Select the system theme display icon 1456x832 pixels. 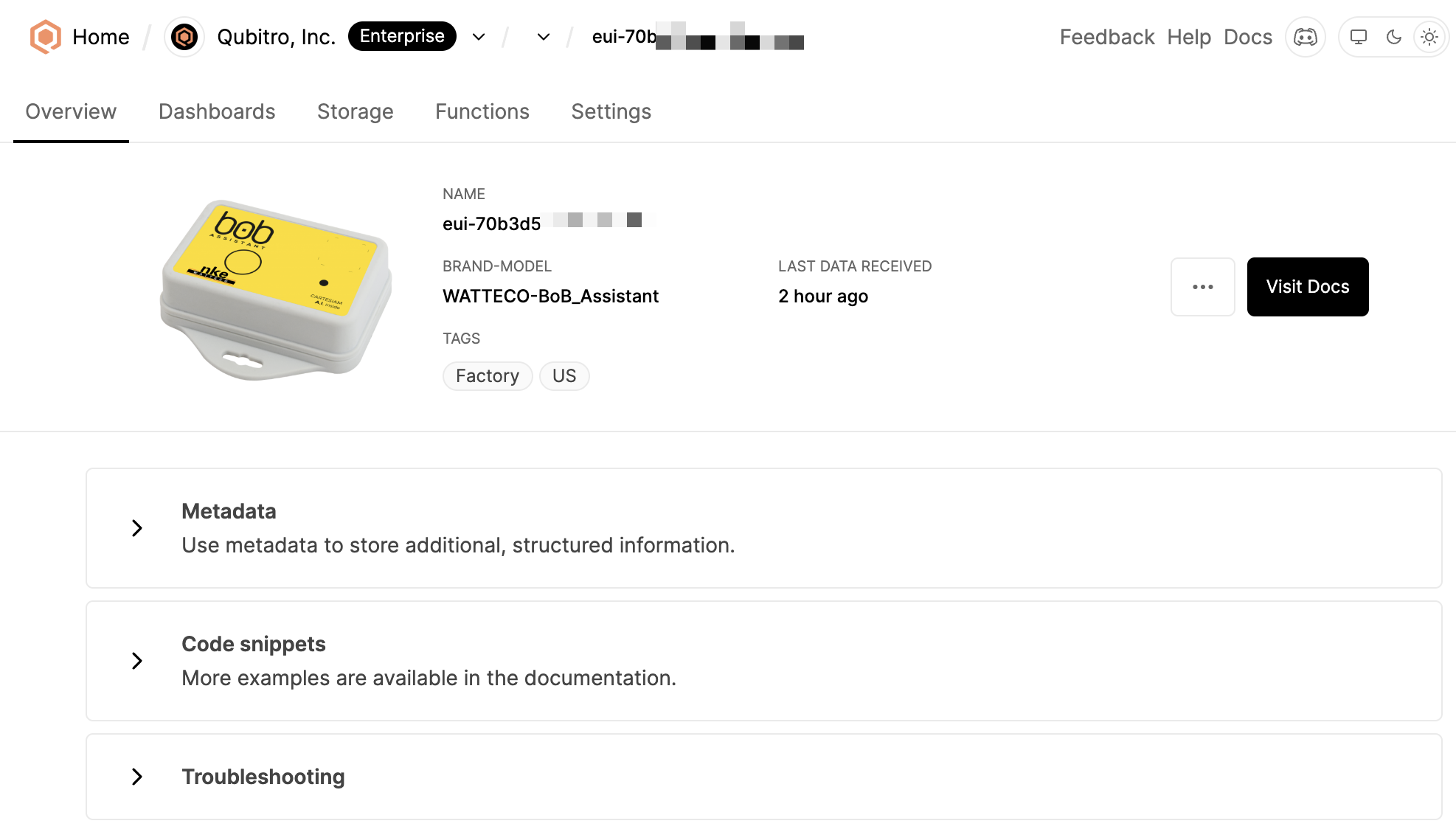click(x=1358, y=36)
